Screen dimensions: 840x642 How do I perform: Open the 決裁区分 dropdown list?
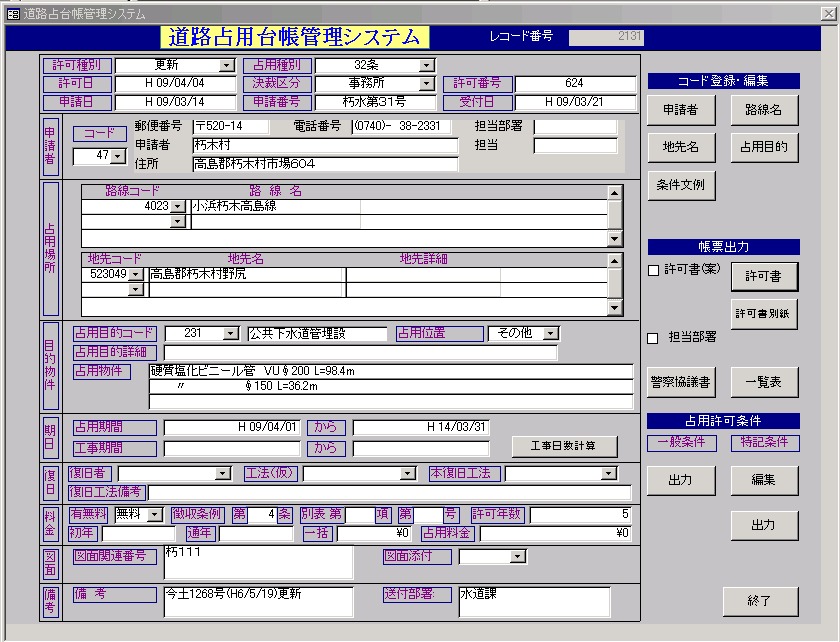tap(427, 84)
